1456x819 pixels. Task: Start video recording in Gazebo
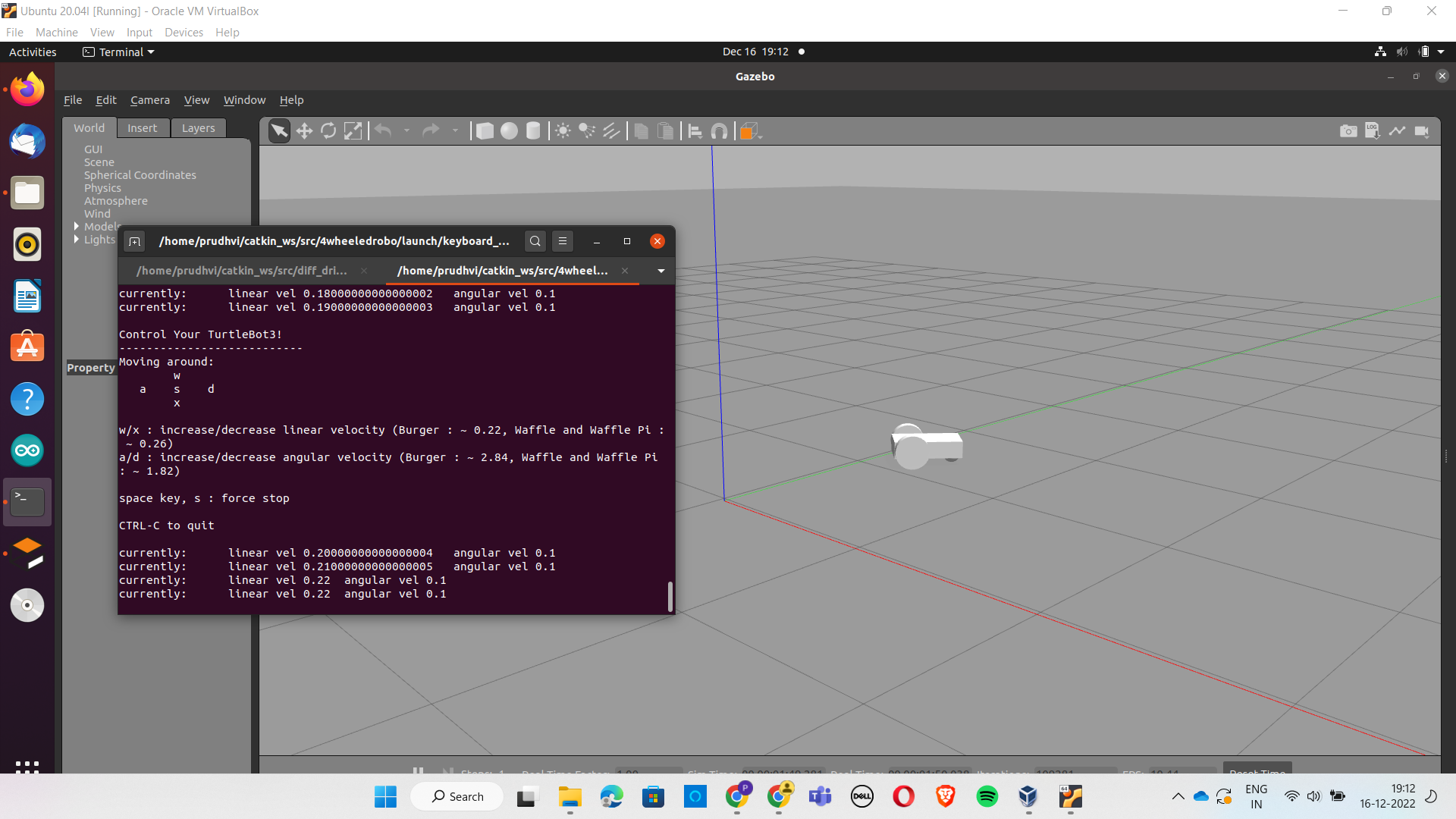tap(1423, 130)
